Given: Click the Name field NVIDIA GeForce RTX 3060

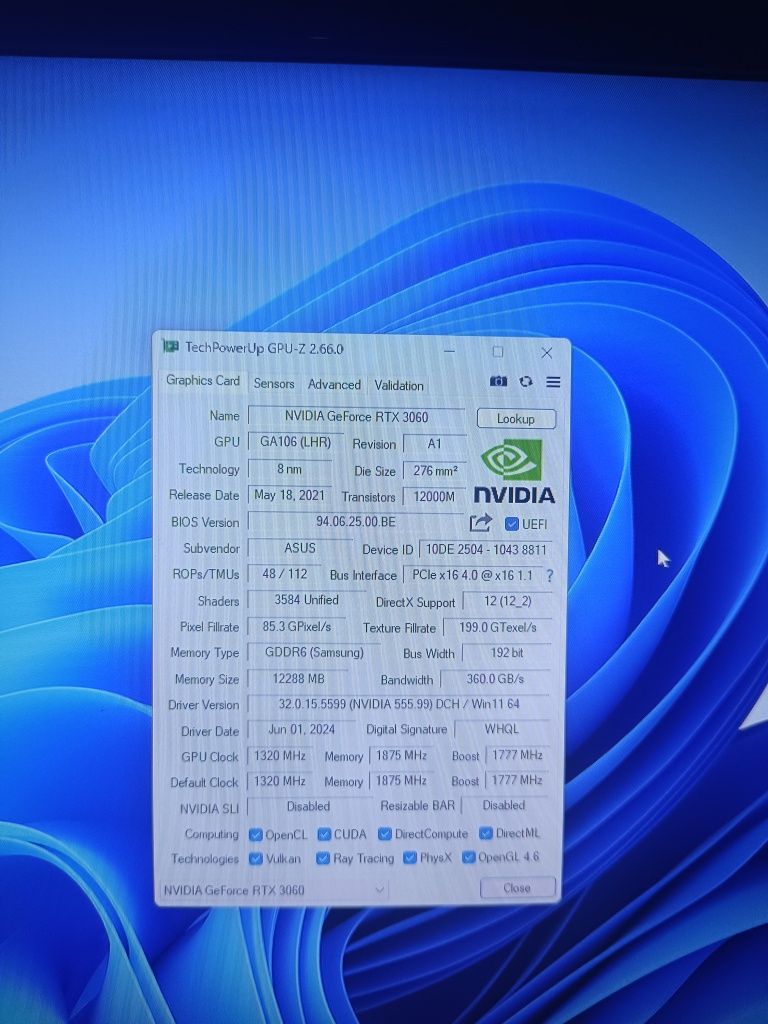Looking at the screenshot, I should [357, 417].
